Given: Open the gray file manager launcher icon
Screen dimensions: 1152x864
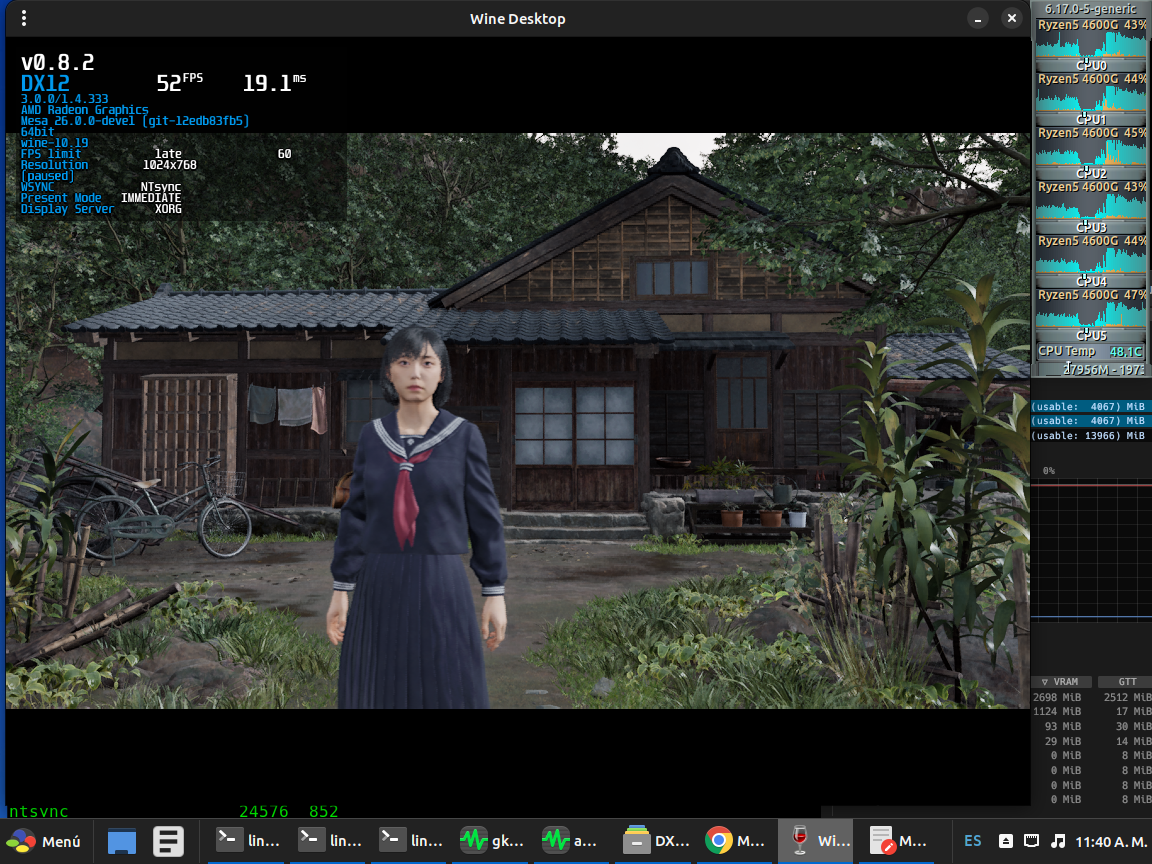Looking at the screenshot, I should click(168, 841).
